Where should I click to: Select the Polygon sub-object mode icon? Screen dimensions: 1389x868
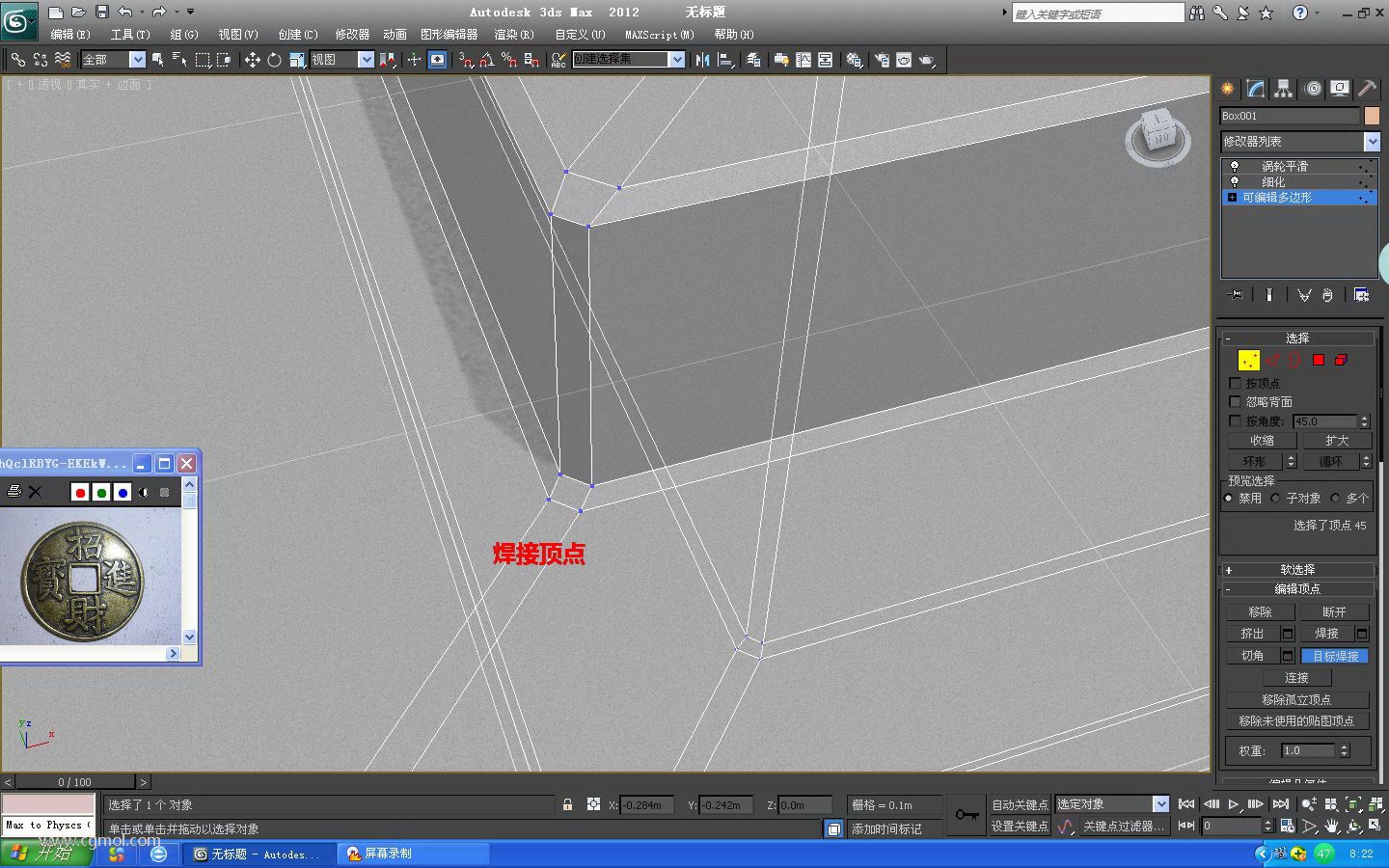coord(1319,361)
